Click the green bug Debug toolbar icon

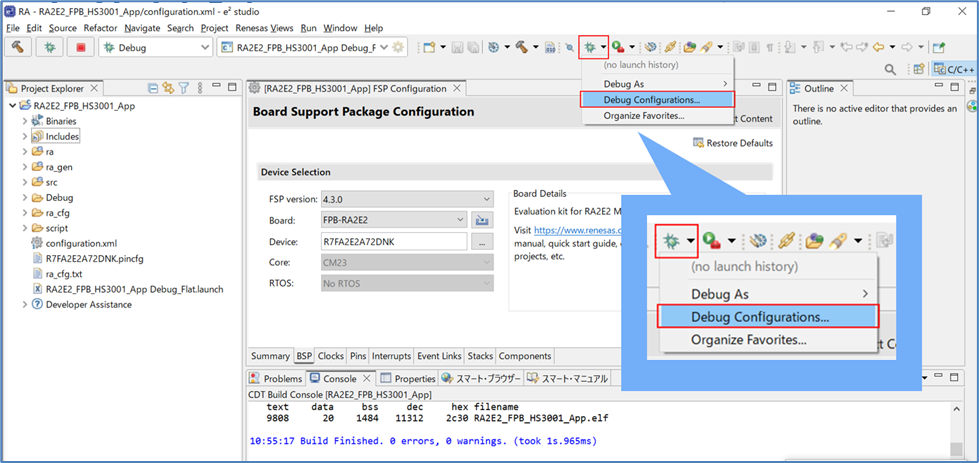[x=591, y=47]
